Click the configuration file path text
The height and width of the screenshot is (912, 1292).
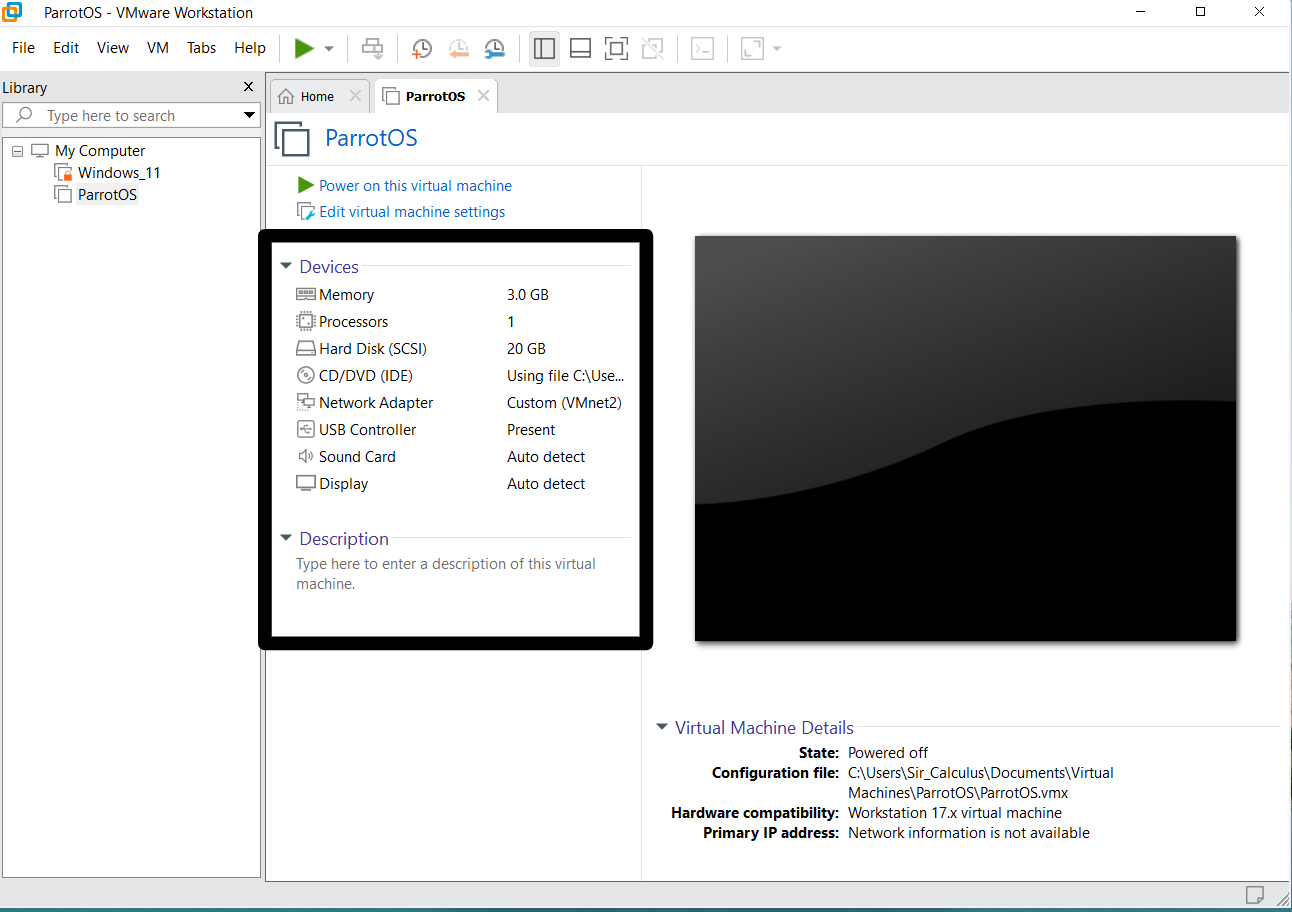click(x=981, y=783)
